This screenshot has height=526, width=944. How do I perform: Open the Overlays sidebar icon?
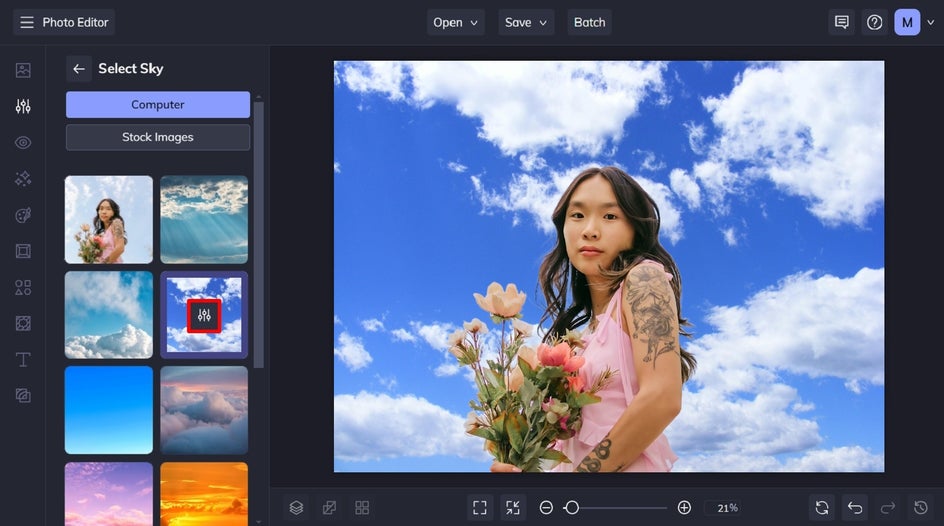click(23, 323)
